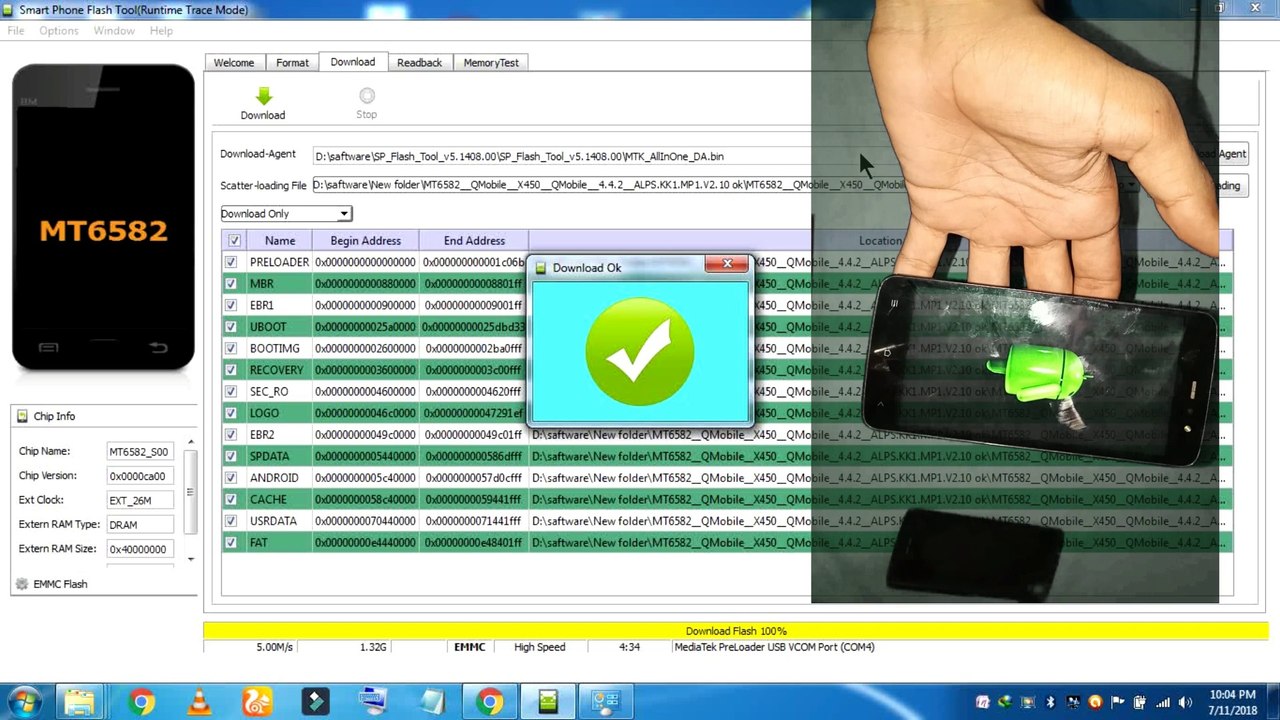Click the green Download arrow icon

pyautogui.click(x=263, y=96)
